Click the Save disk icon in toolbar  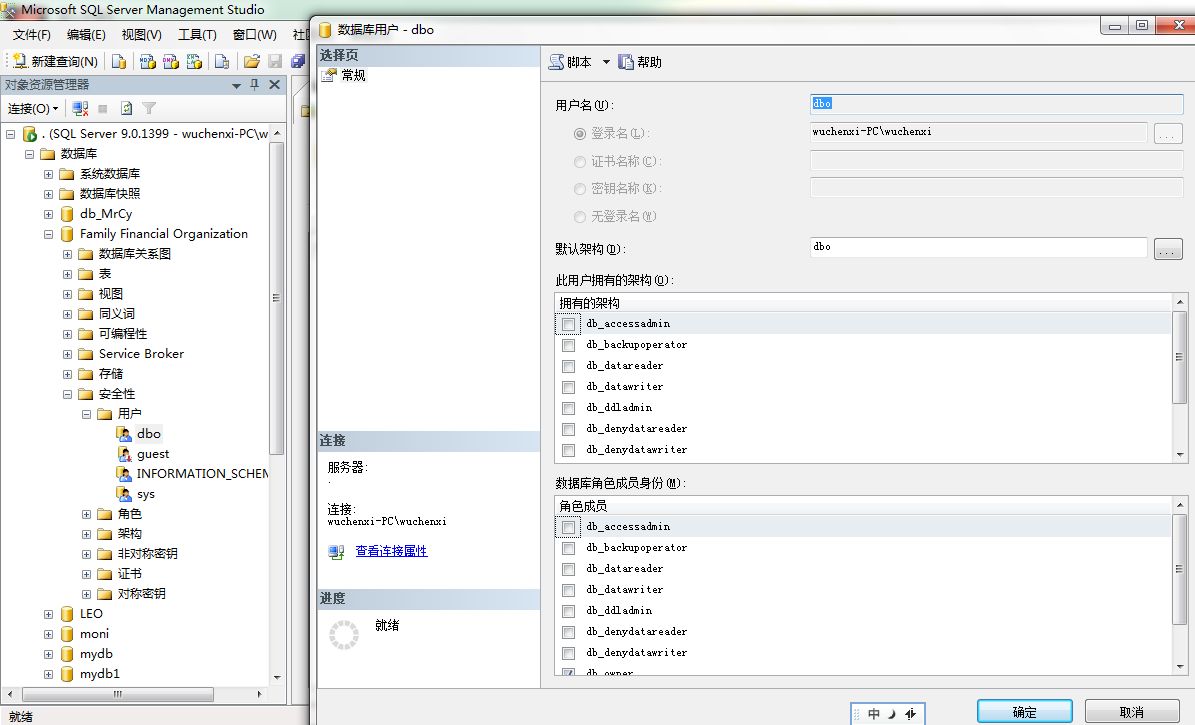[275, 62]
